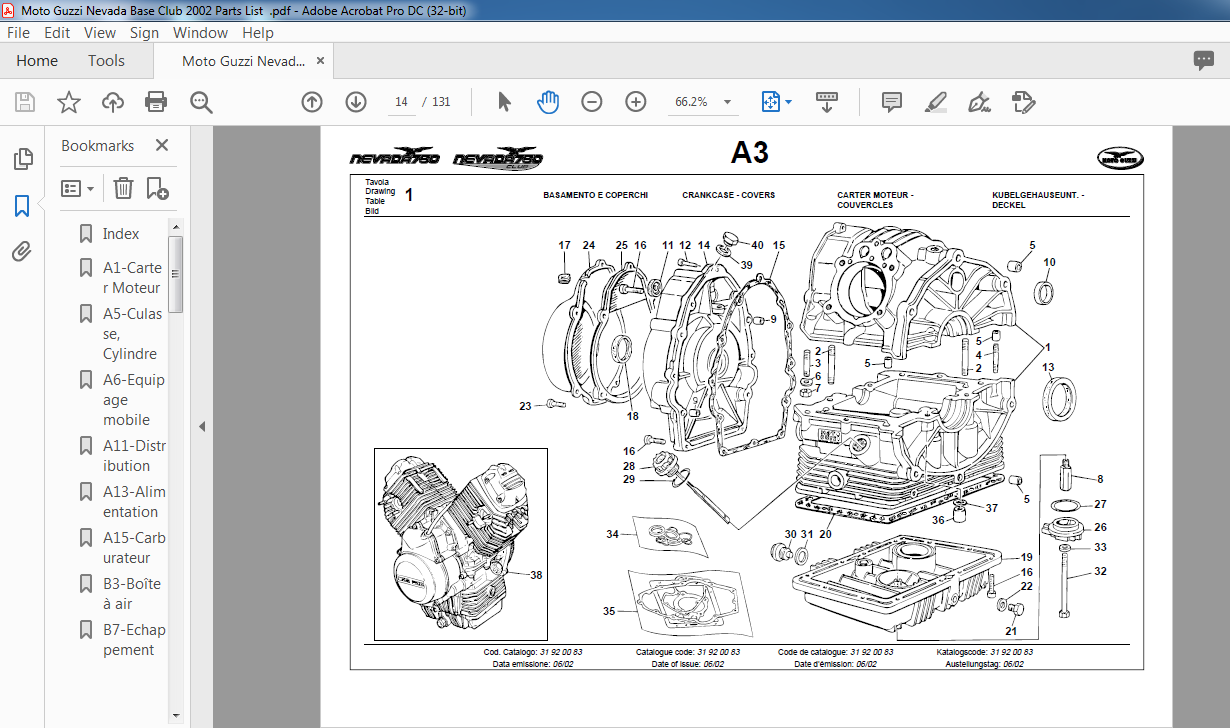
Task: Jump to A1-Carter Moteur bookmark
Action: pyautogui.click(x=132, y=277)
